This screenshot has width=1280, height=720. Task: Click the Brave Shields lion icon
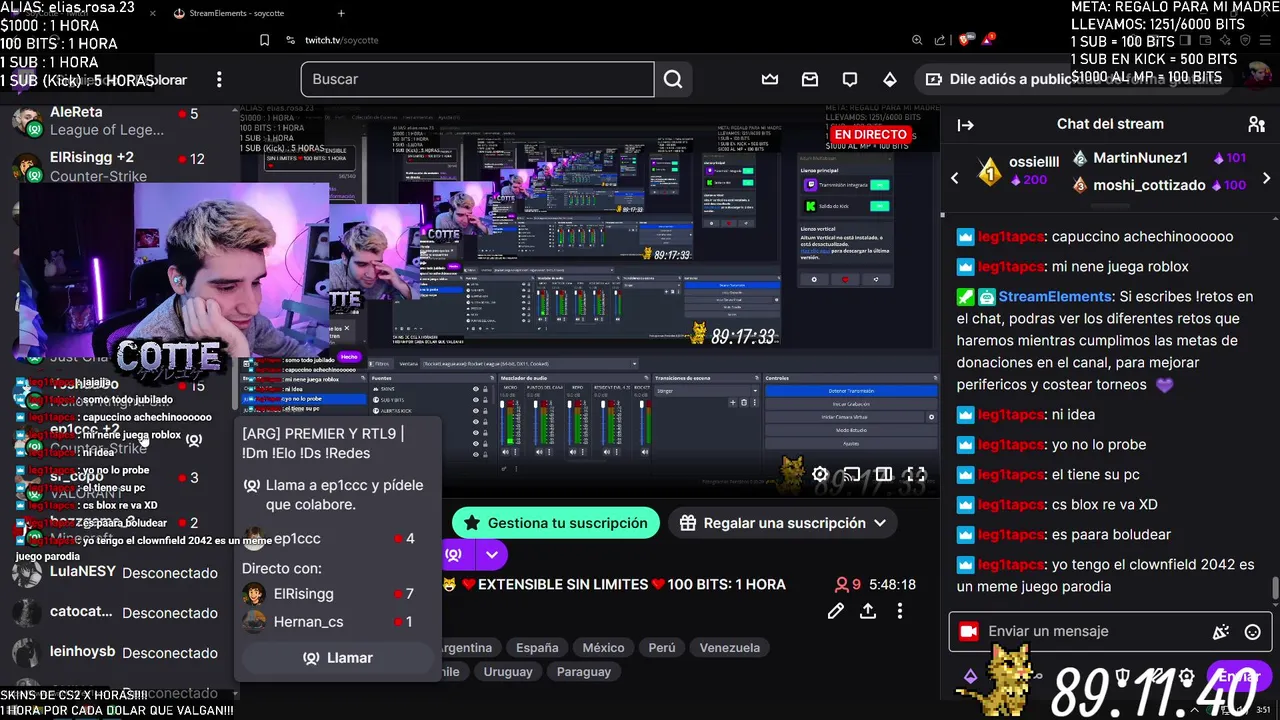click(965, 40)
